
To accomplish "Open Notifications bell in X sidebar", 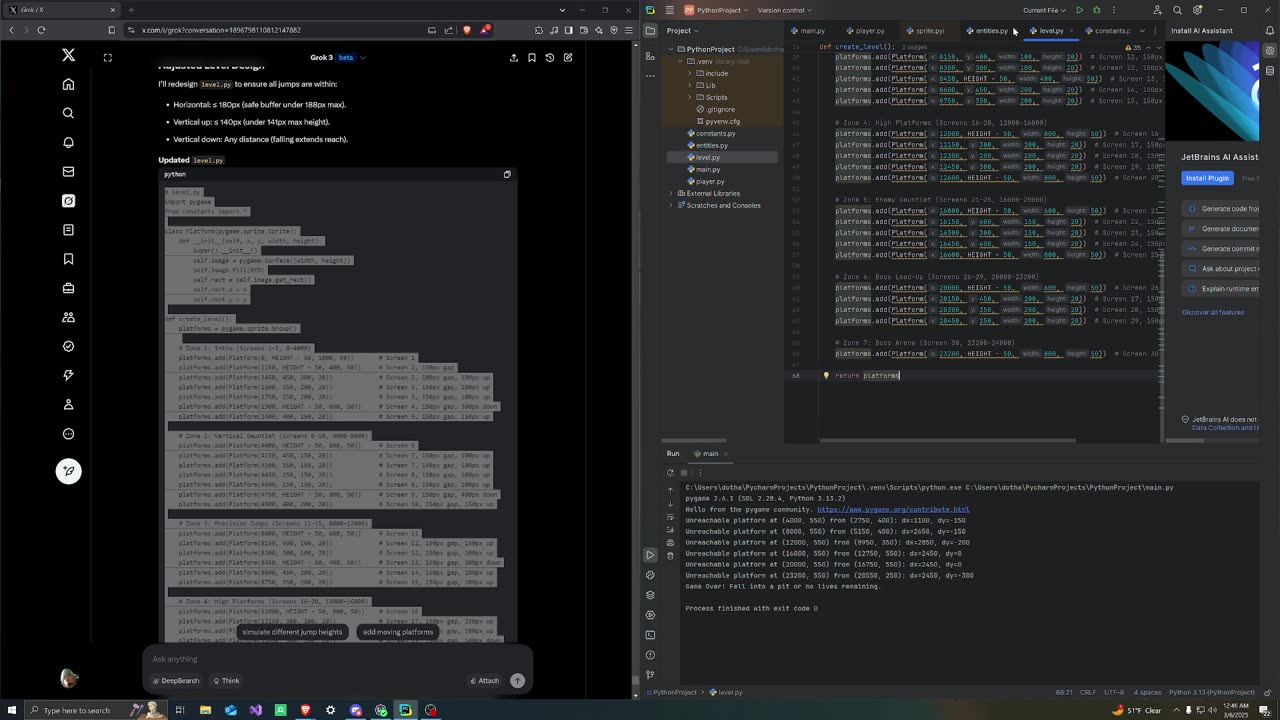I will point(68,142).
